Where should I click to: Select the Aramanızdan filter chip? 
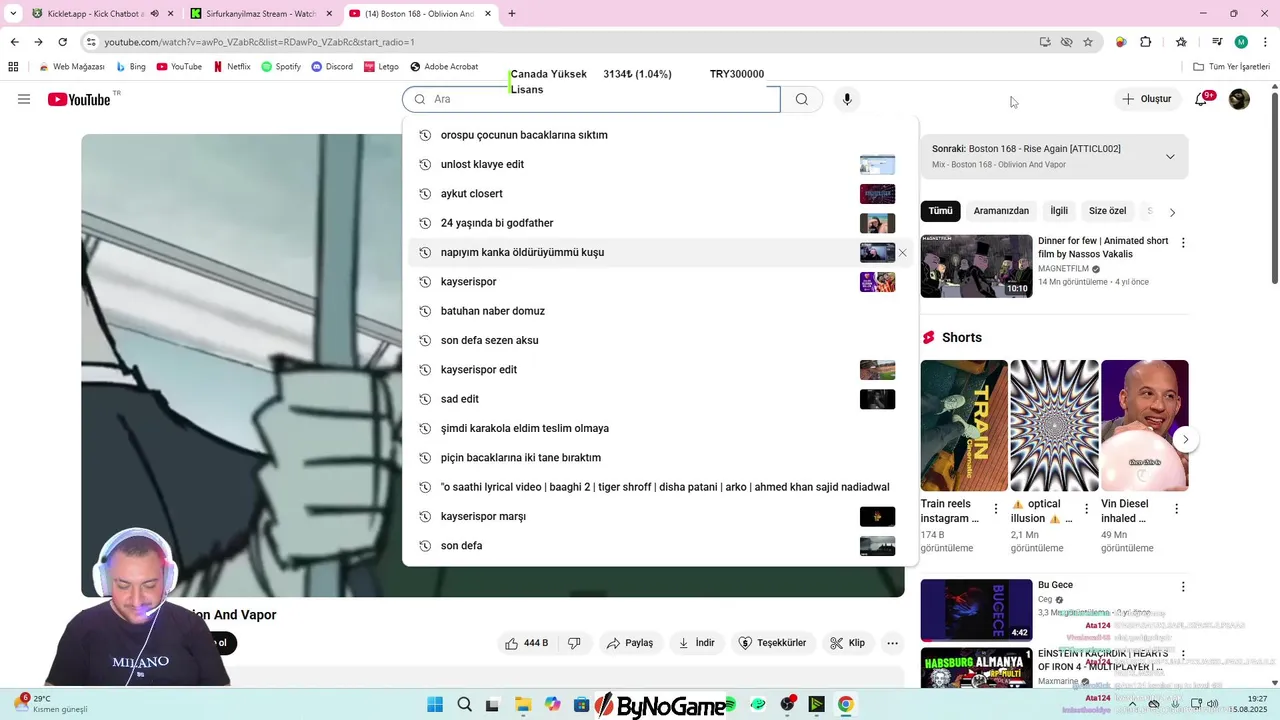coord(1001,211)
